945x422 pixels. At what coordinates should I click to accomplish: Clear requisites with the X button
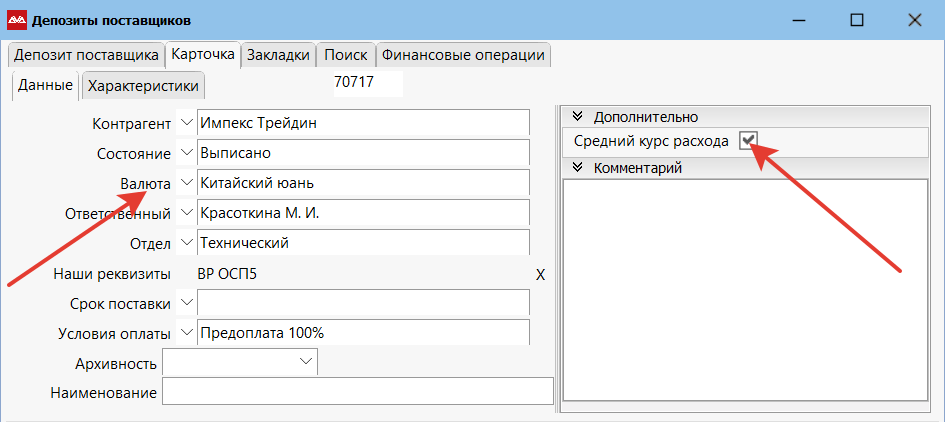(x=540, y=274)
